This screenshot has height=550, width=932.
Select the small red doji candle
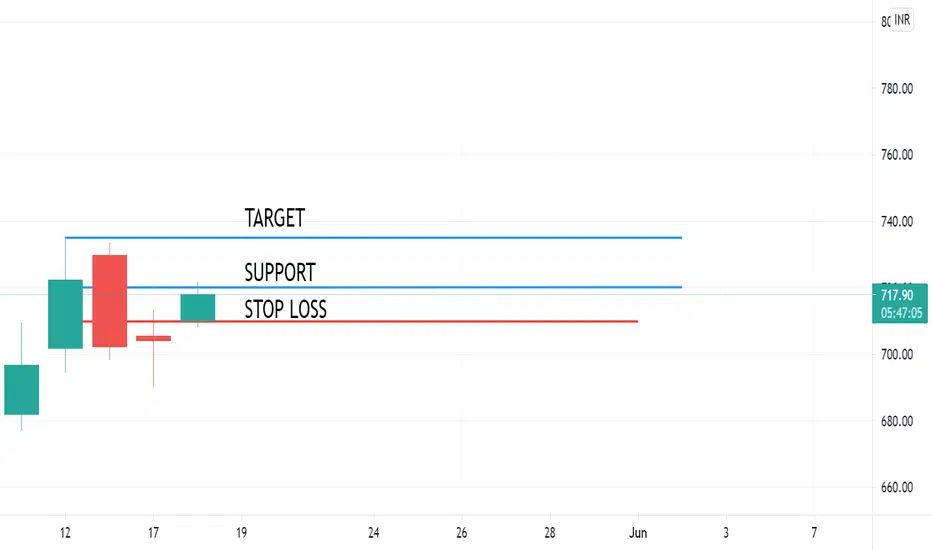(x=153, y=338)
